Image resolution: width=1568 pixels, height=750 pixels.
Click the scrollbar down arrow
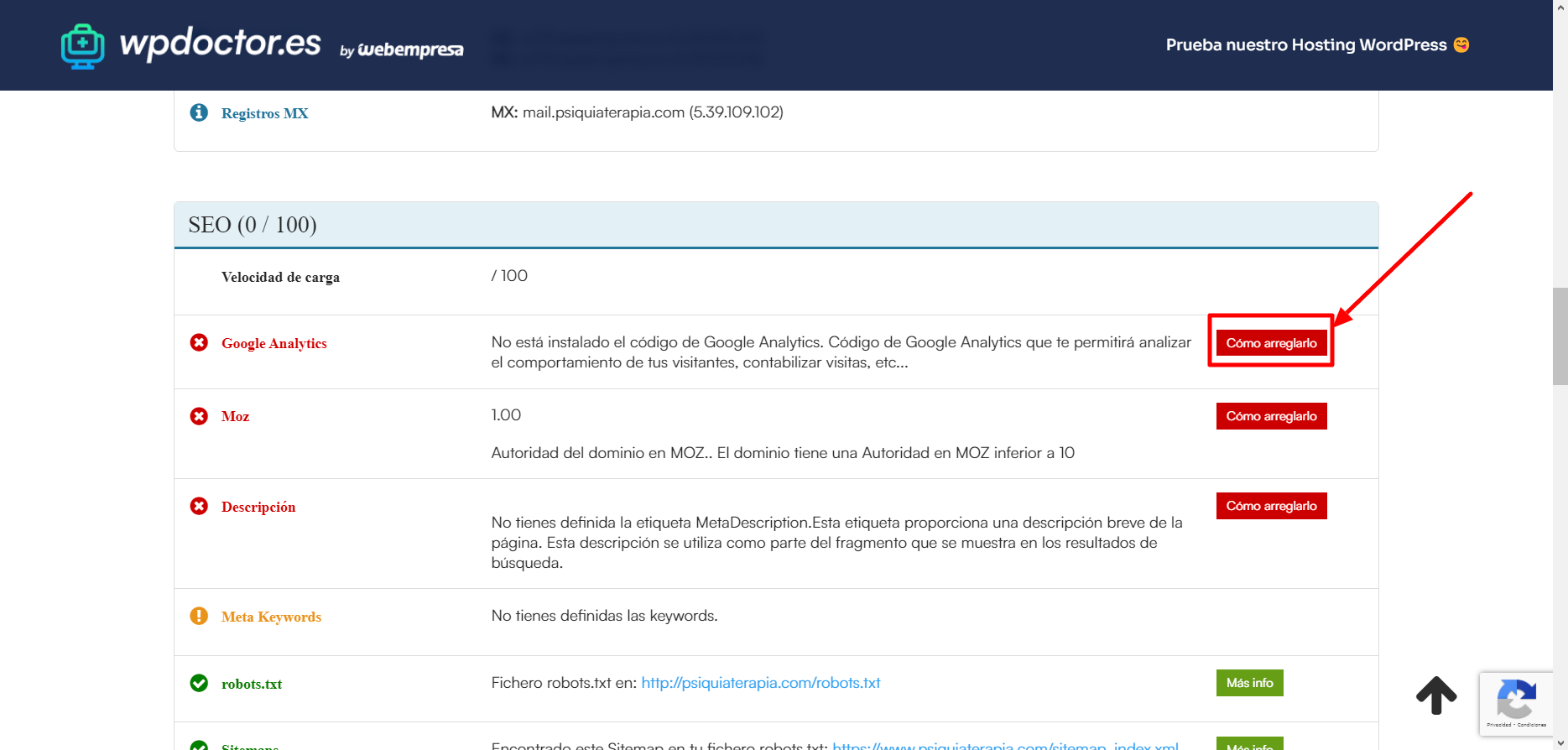tap(1560, 743)
